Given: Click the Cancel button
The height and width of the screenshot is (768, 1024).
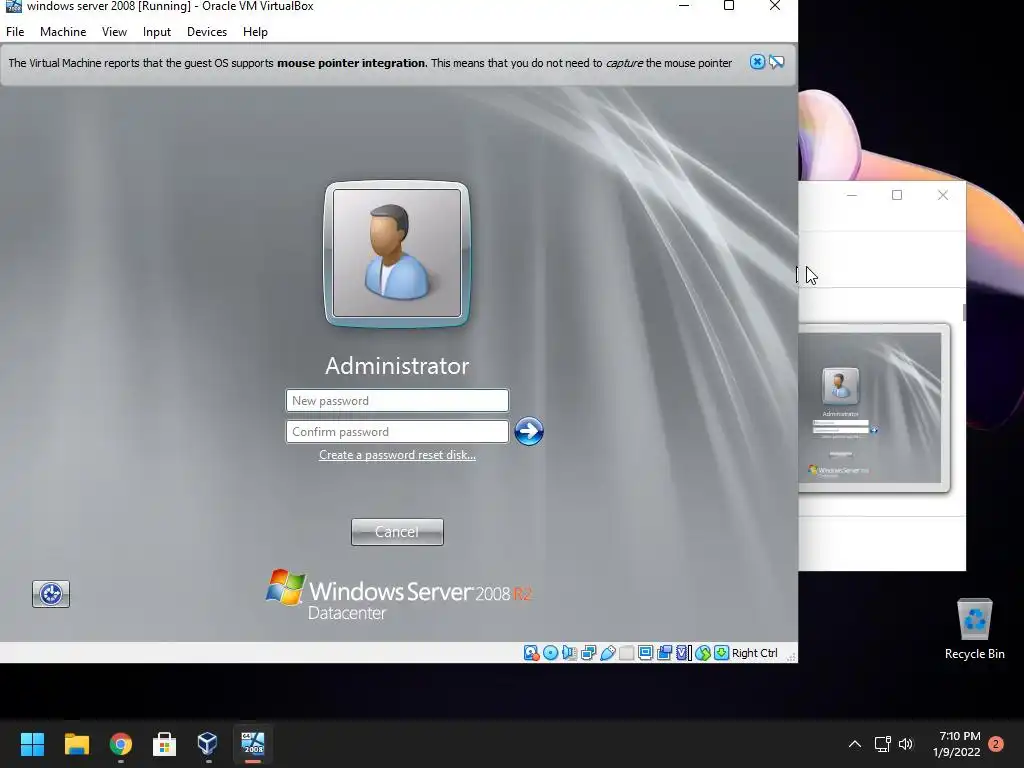Looking at the screenshot, I should tap(397, 532).
